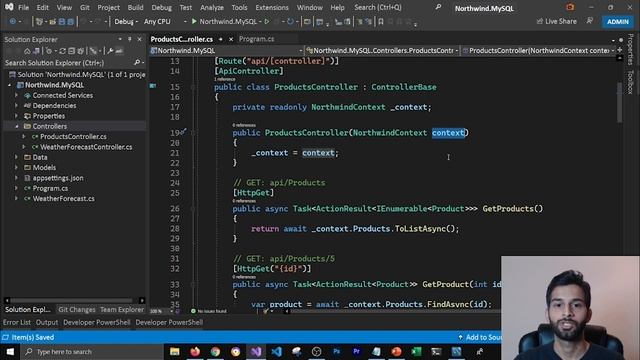Click the split-editor plus icon at editor top right
The image size is (640, 360).
click(x=620, y=50)
